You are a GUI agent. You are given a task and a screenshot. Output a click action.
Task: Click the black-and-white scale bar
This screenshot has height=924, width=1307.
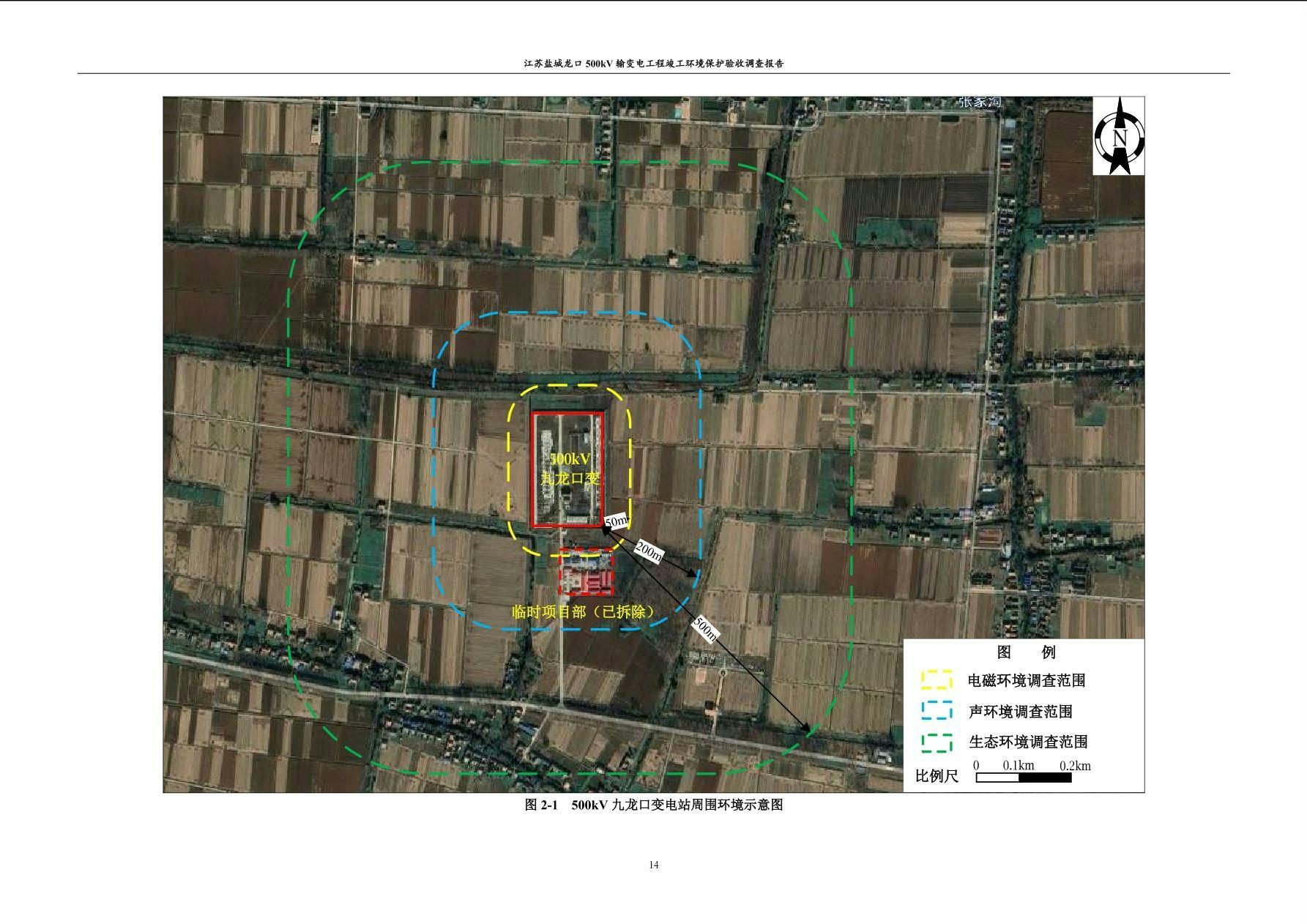tap(1024, 778)
